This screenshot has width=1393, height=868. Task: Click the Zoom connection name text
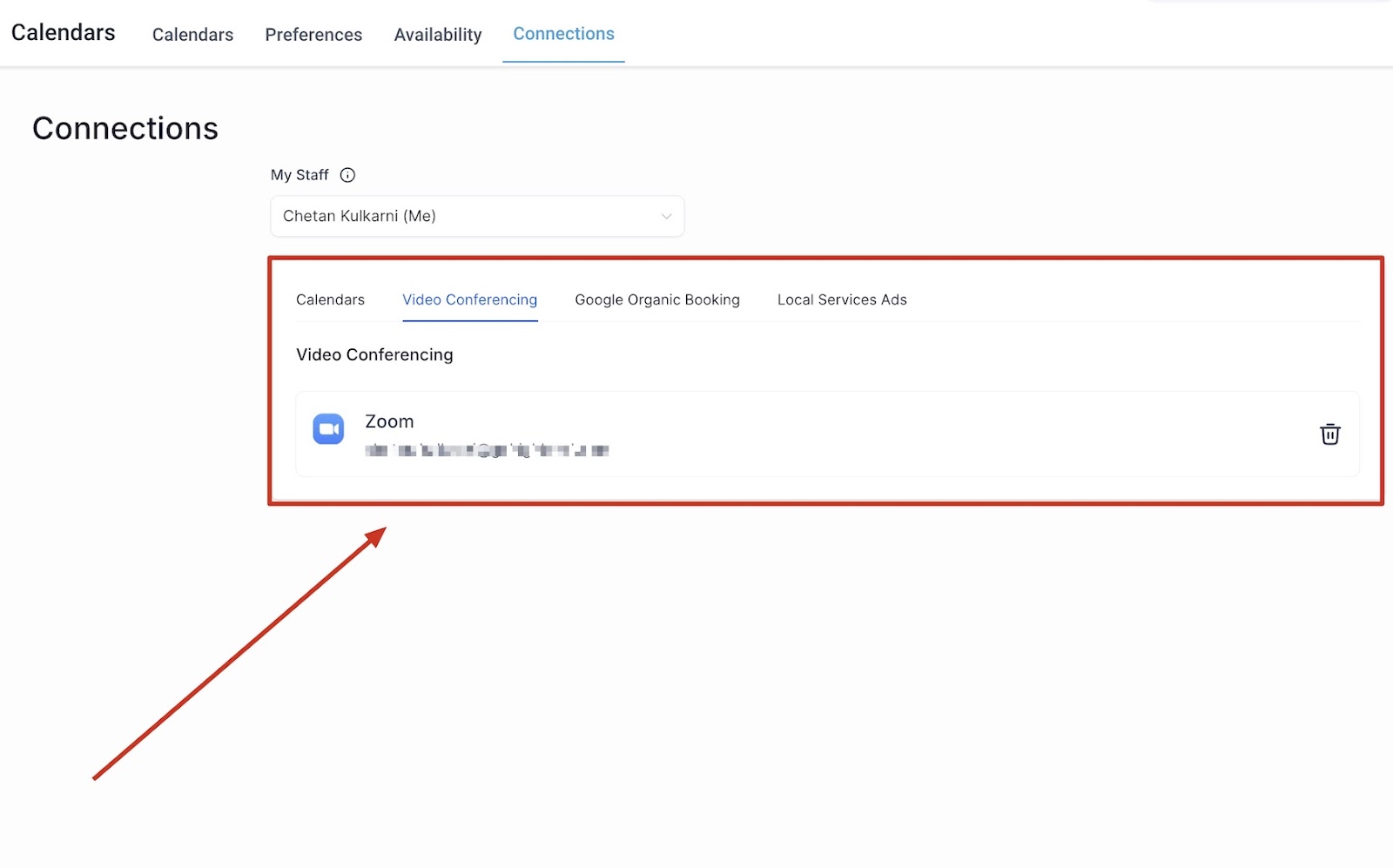pyautogui.click(x=389, y=421)
